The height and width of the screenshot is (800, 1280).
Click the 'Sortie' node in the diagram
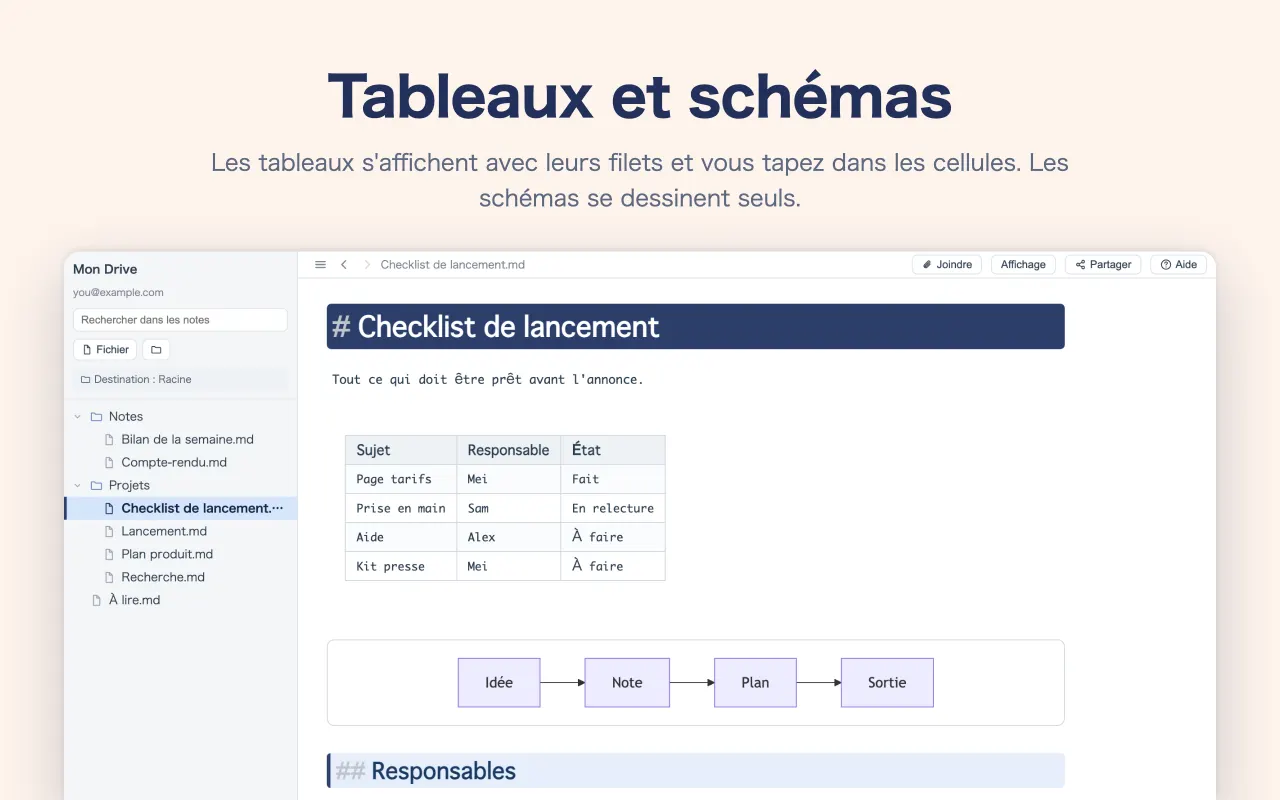point(887,683)
